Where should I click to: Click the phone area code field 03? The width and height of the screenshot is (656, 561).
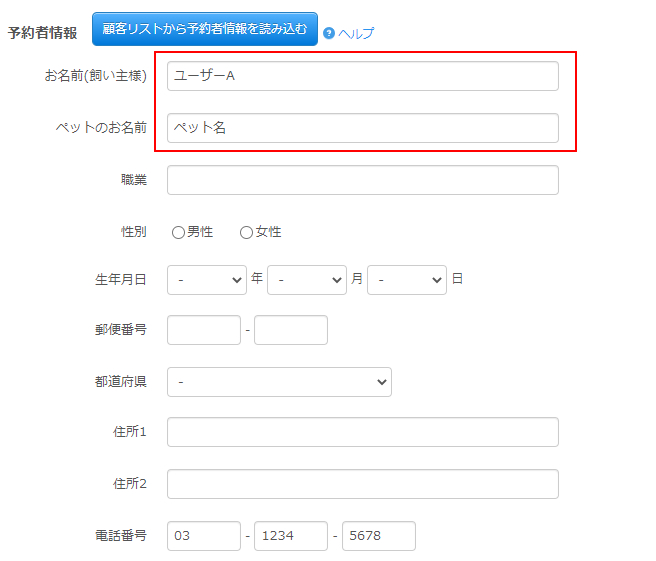[x=204, y=536]
